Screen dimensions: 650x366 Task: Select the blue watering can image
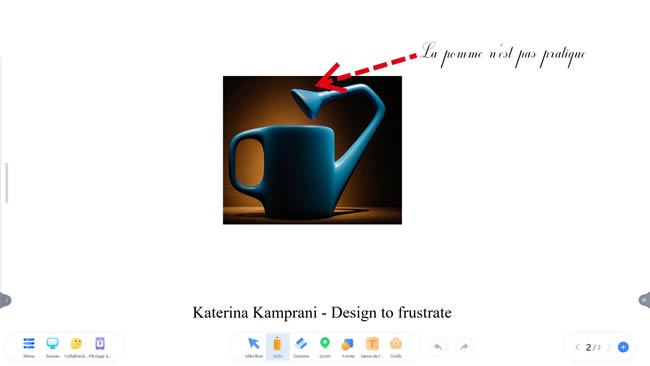coord(312,150)
